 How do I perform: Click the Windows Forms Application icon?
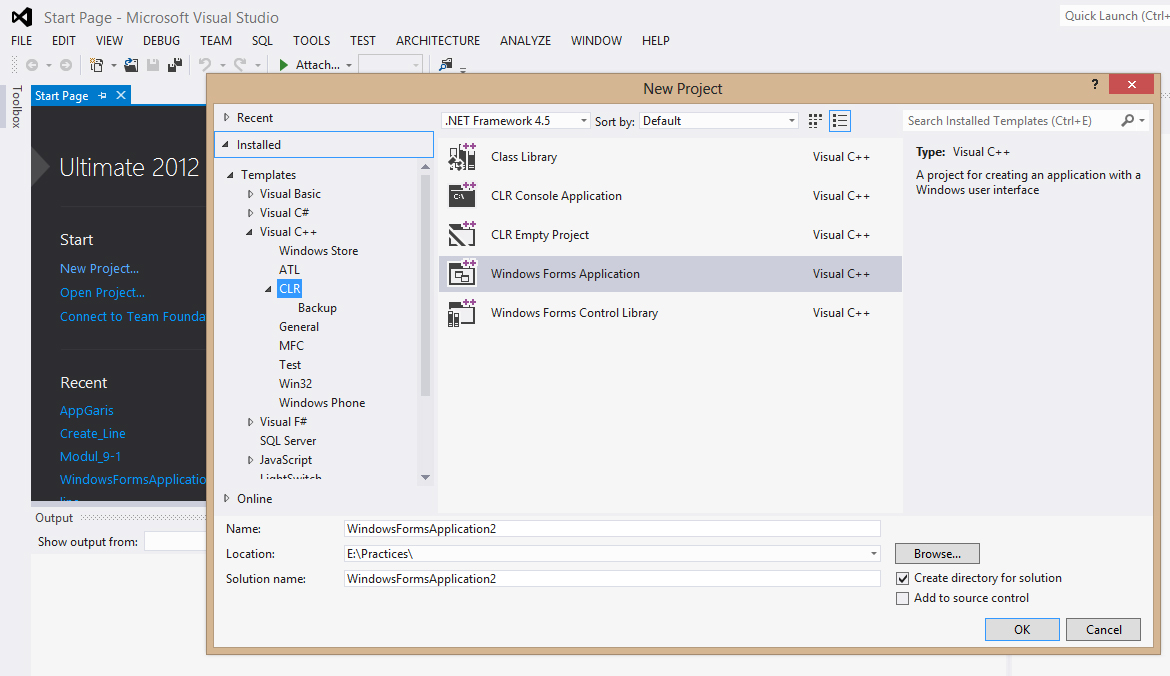462,274
